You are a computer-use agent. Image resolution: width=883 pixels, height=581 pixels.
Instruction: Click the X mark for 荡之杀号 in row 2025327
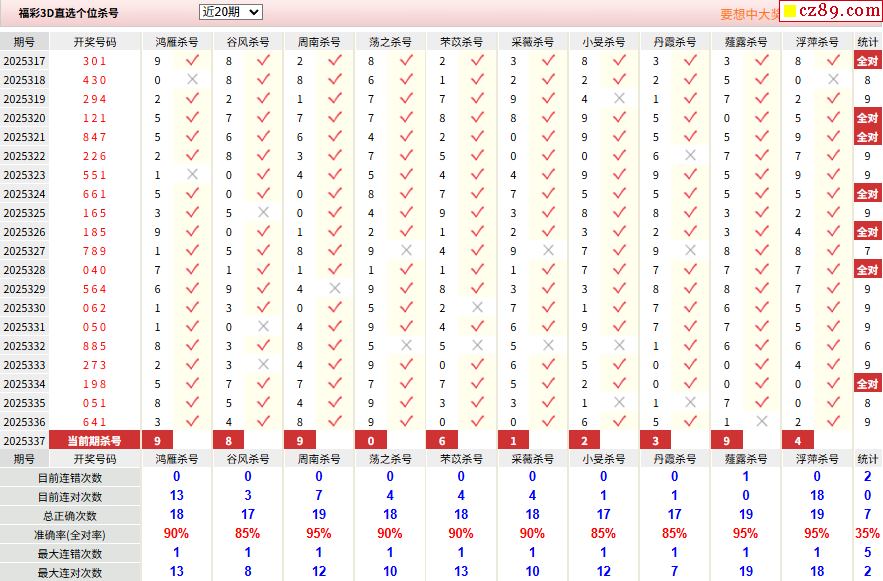click(x=406, y=251)
